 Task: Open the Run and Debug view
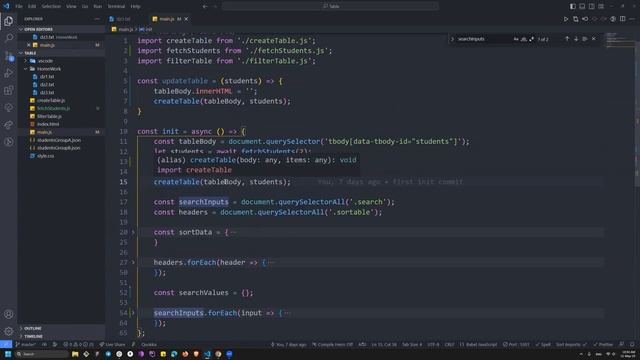[9, 73]
